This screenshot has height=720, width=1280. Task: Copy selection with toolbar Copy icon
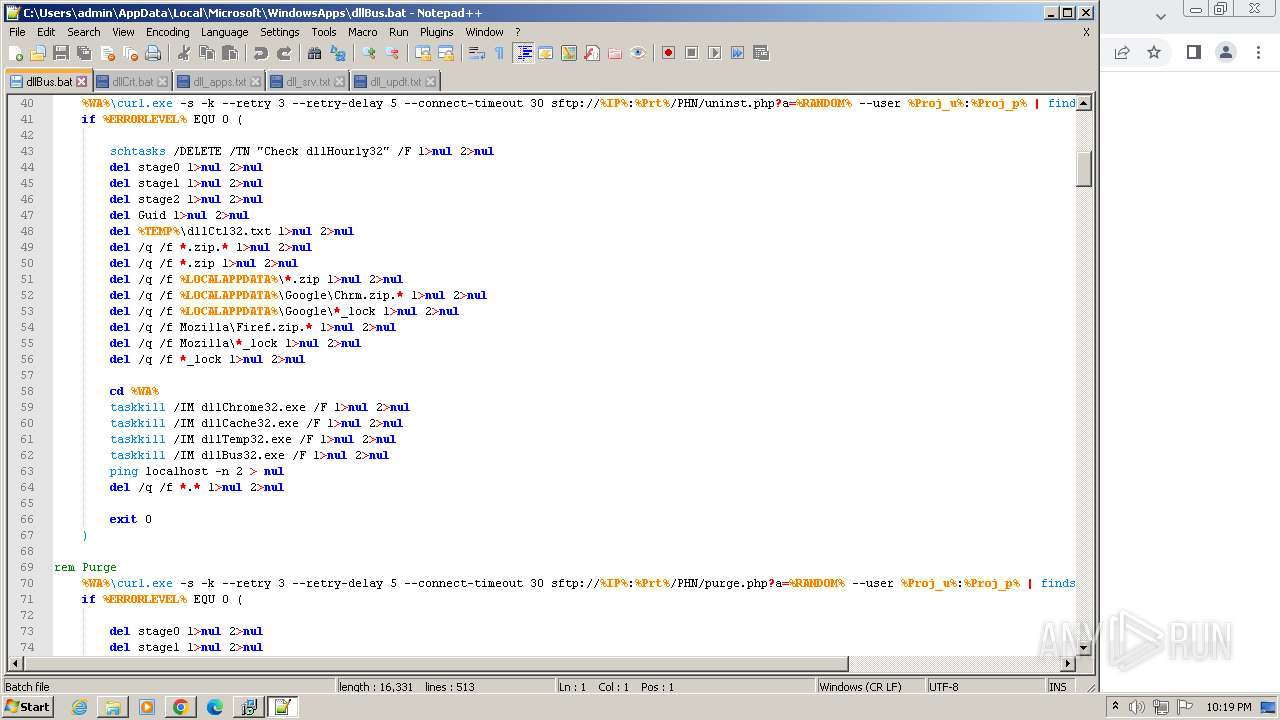206,53
